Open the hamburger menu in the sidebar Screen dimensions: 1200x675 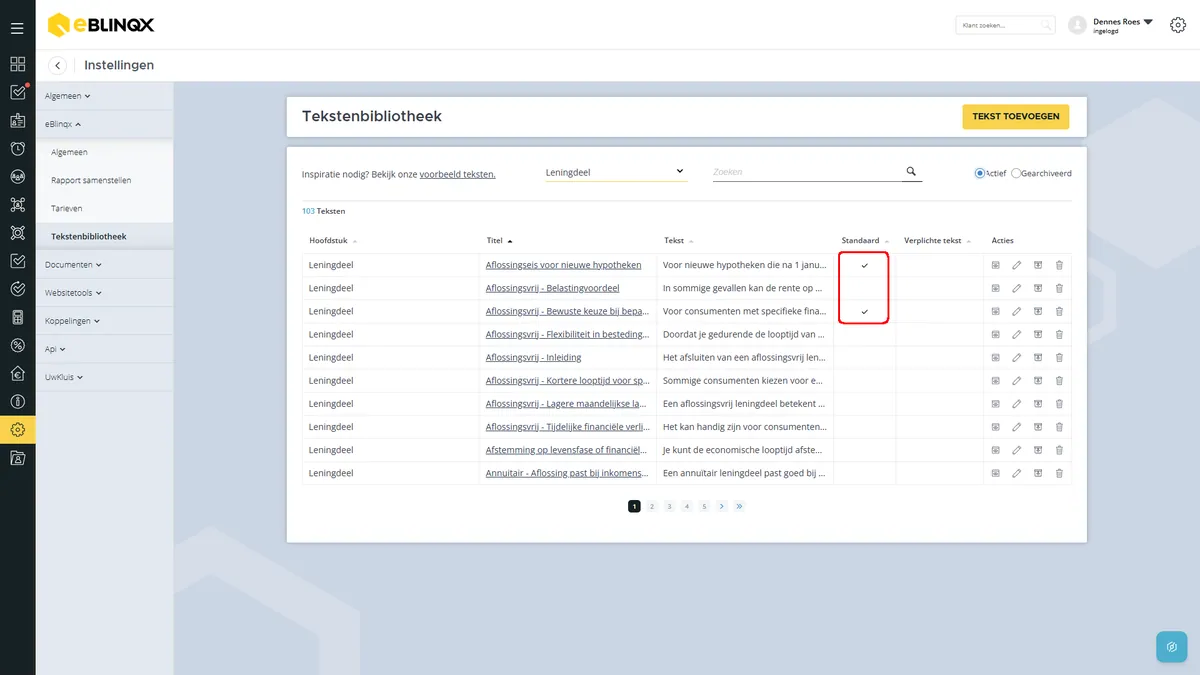17,28
